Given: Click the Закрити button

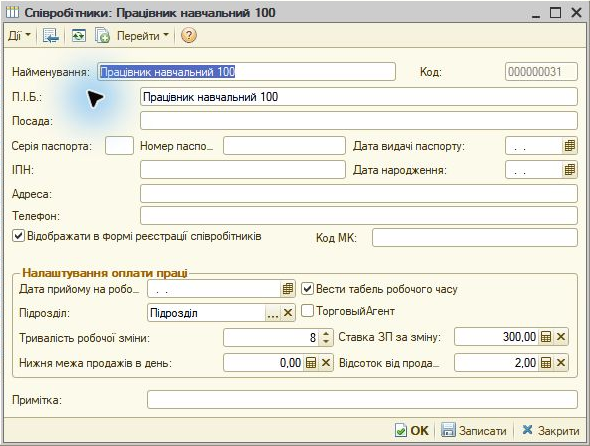Looking at the screenshot, I should [550, 430].
